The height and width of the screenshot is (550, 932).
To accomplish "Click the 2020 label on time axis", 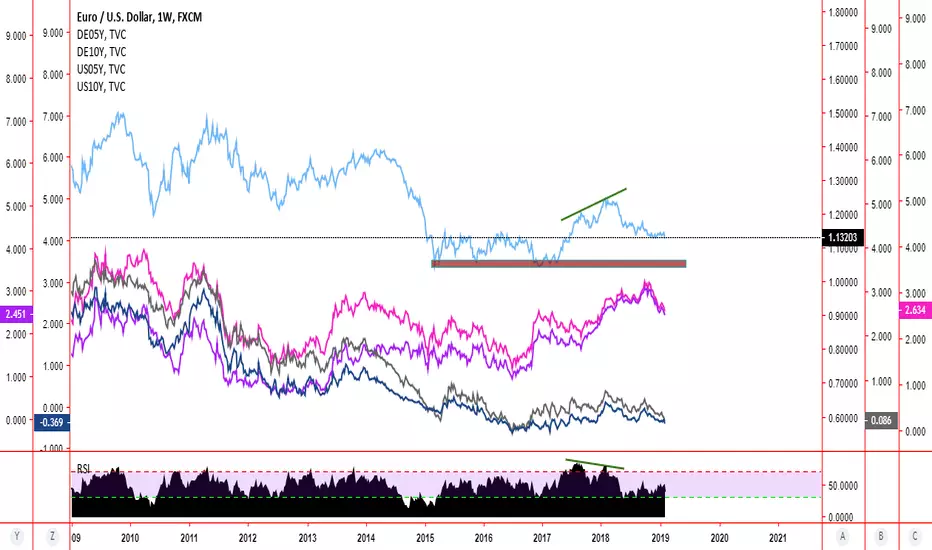I will (x=719, y=538).
